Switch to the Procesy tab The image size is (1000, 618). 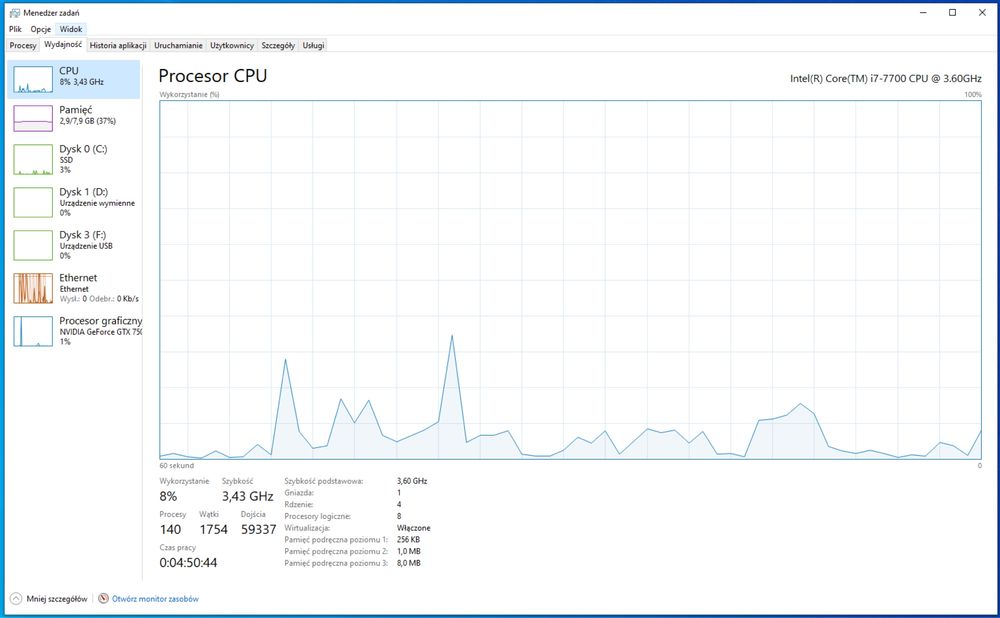pyautogui.click(x=23, y=45)
